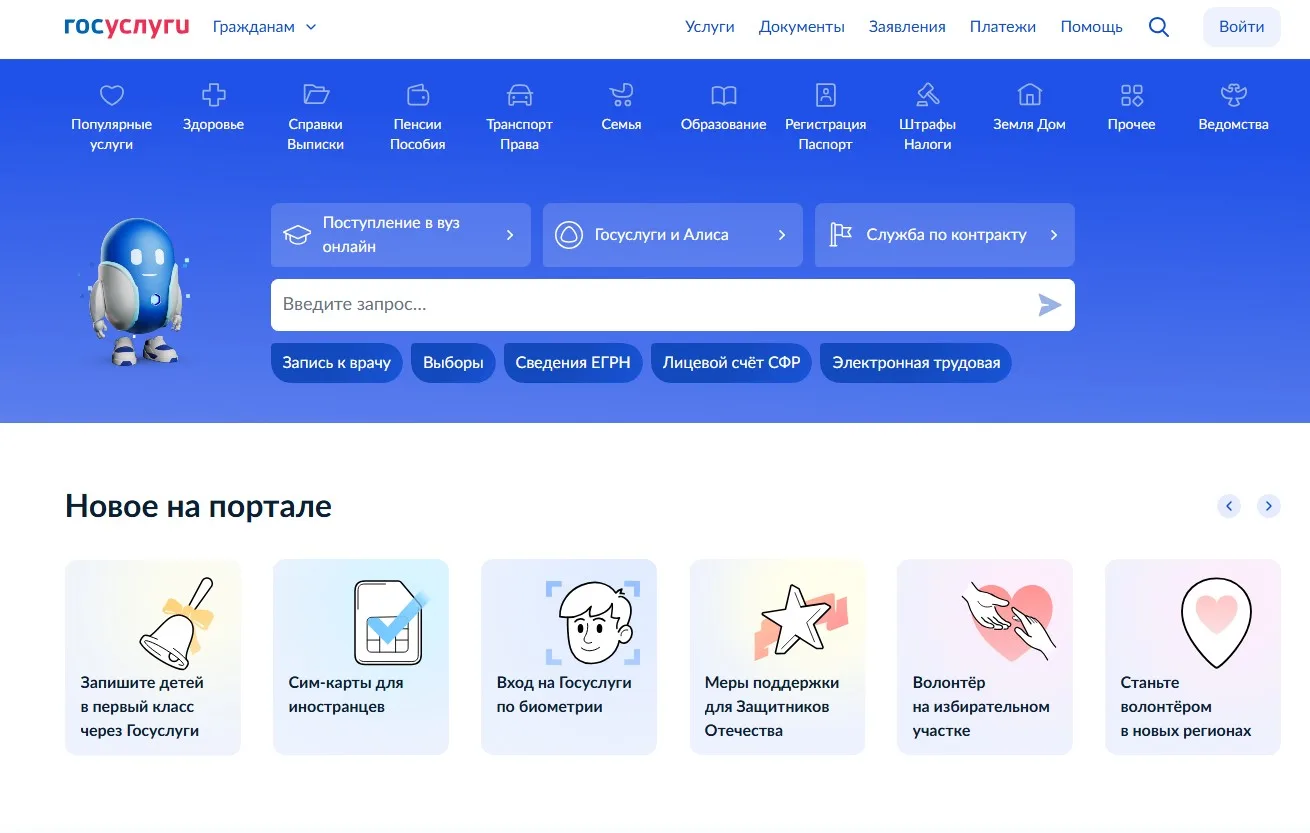Viewport: 1310px width, 833px height.
Task: Open card Волонтёр на избирательном участке
Action: (x=985, y=657)
